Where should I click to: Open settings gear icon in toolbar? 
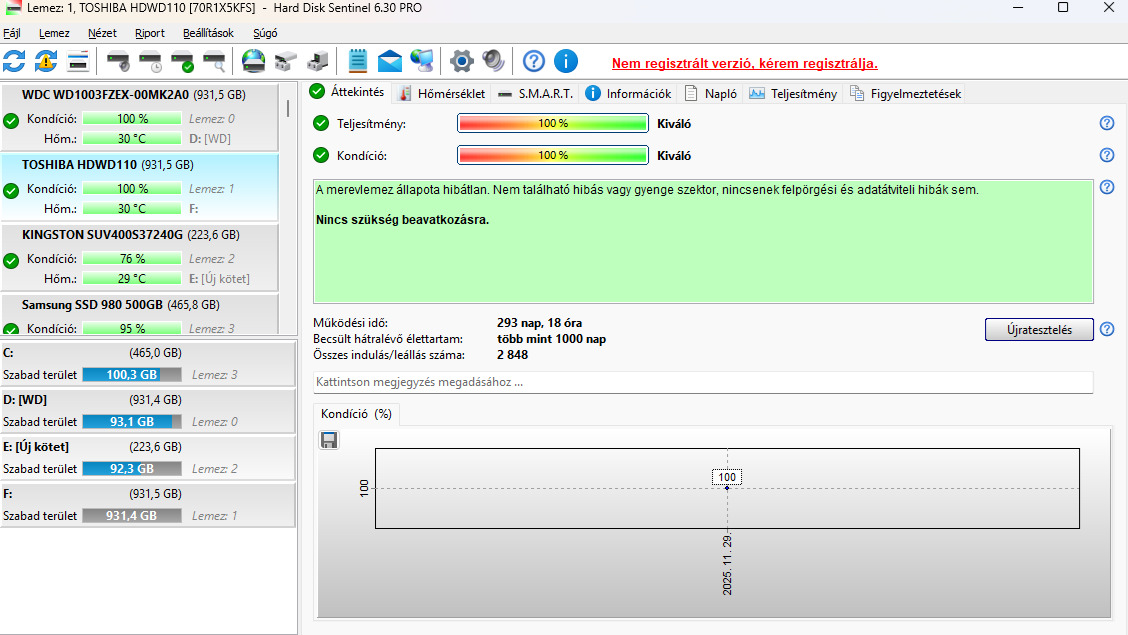coord(462,61)
